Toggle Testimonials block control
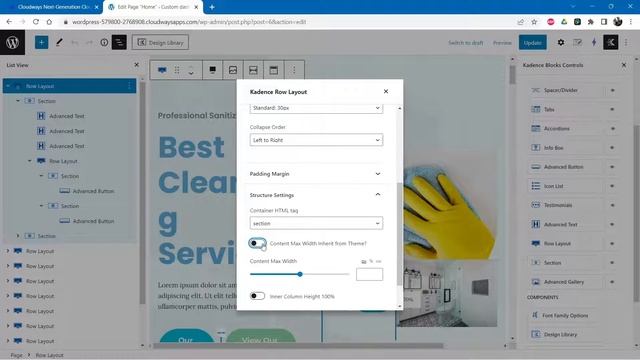 pos(612,205)
